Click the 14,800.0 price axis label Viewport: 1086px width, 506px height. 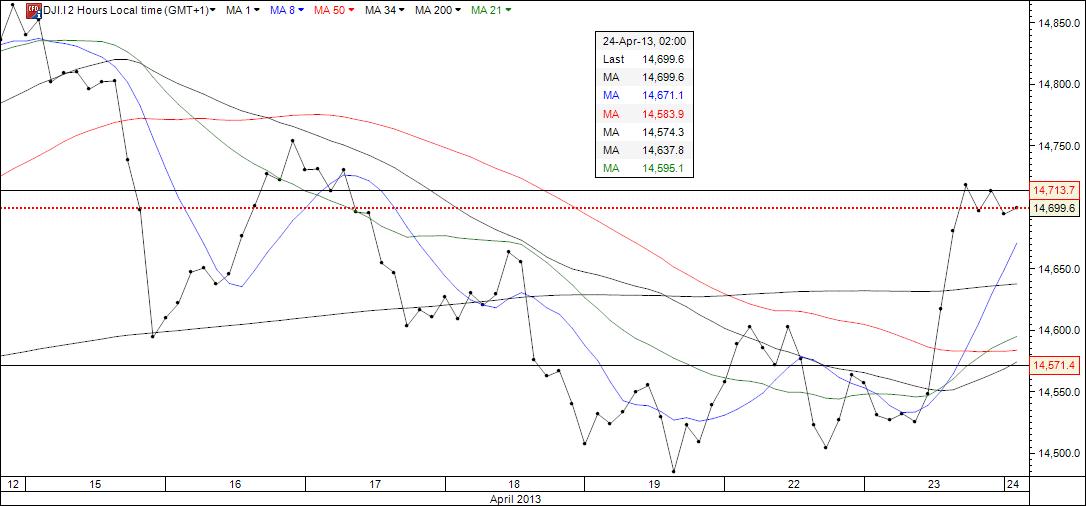coord(1058,84)
